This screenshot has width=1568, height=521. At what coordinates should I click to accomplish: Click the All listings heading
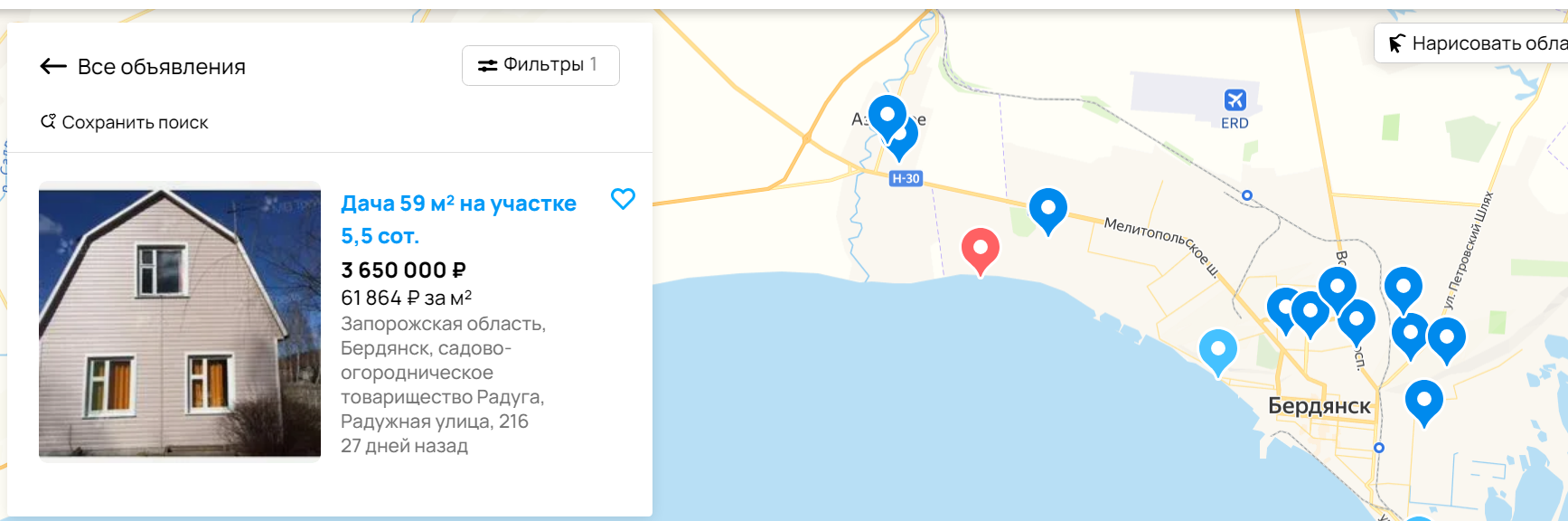(x=162, y=67)
